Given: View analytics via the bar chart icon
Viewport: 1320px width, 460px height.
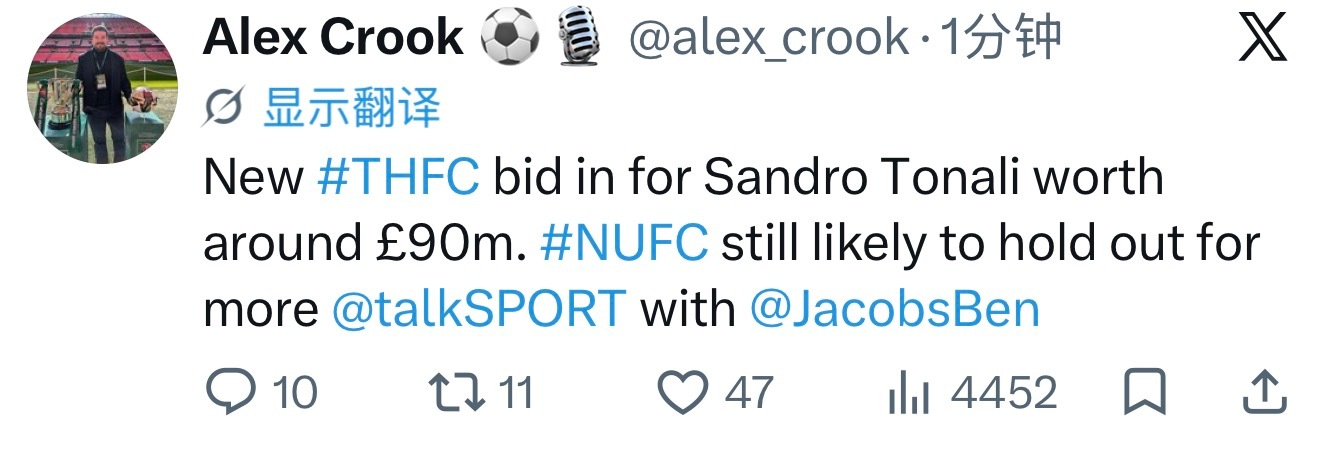Looking at the screenshot, I should point(909,394).
